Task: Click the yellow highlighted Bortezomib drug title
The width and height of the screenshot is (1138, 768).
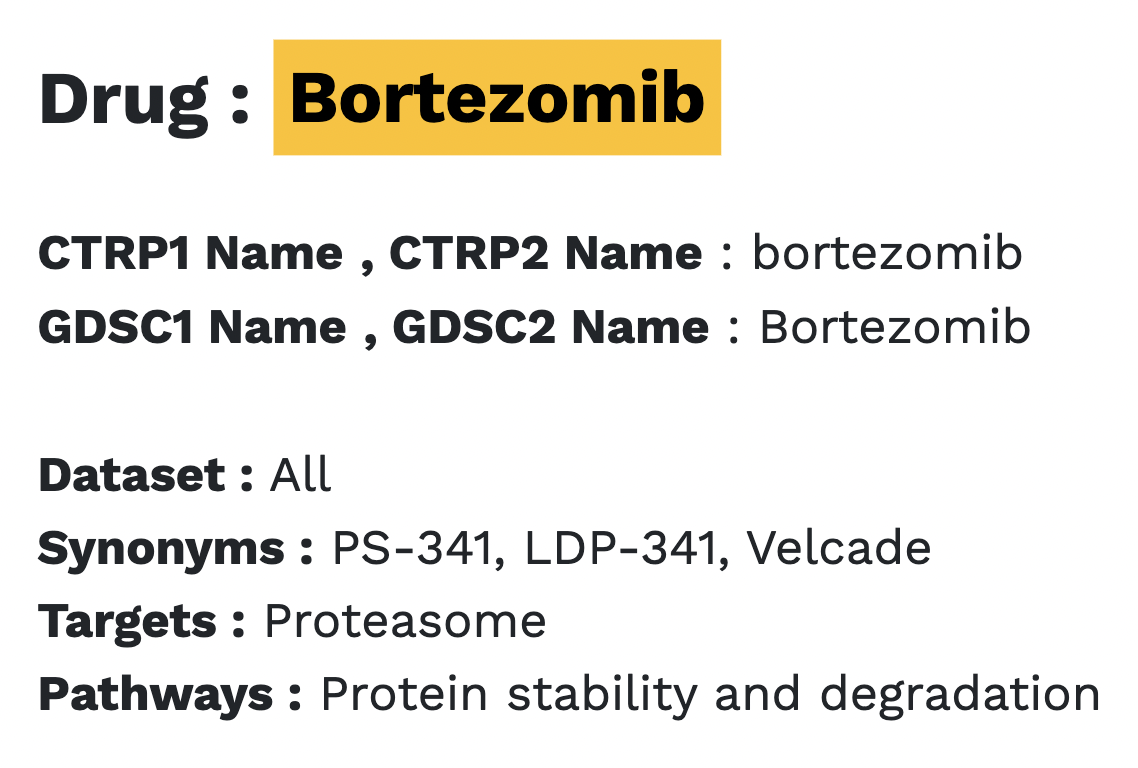Action: coord(497,98)
